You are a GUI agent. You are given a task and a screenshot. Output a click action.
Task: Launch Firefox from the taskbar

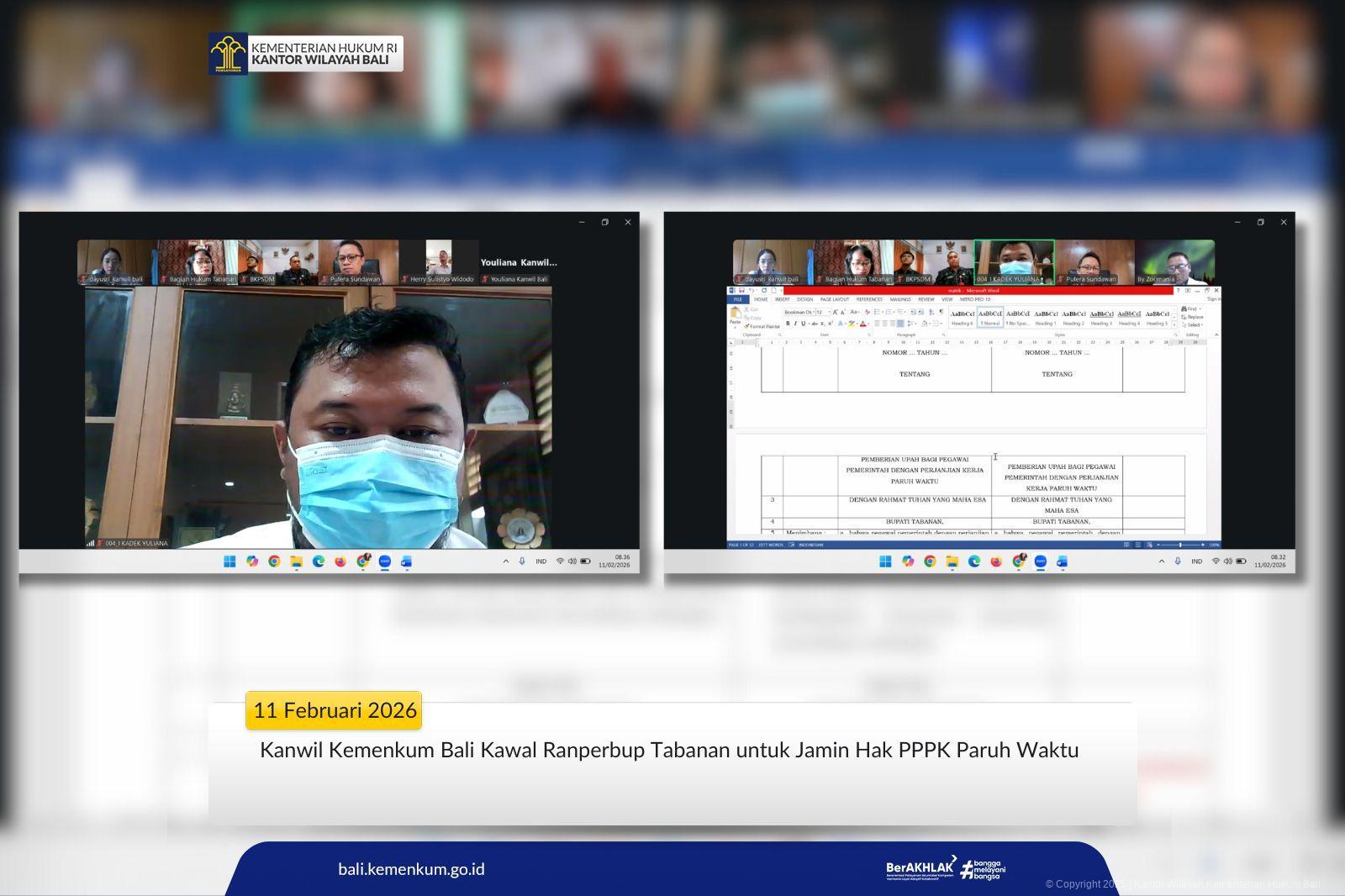click(x=996, y=561)
